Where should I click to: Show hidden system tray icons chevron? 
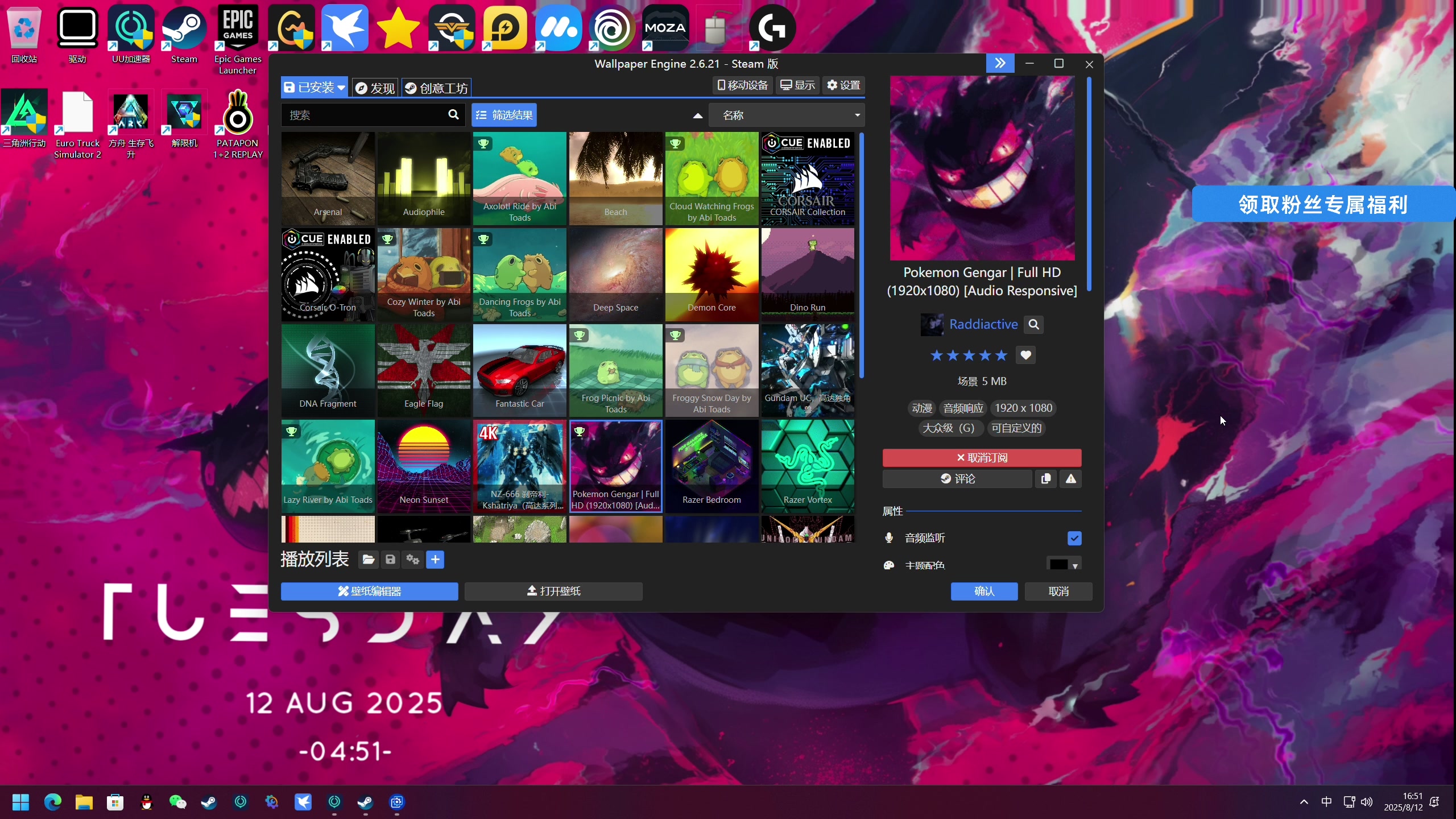[x=1304, y=802]
